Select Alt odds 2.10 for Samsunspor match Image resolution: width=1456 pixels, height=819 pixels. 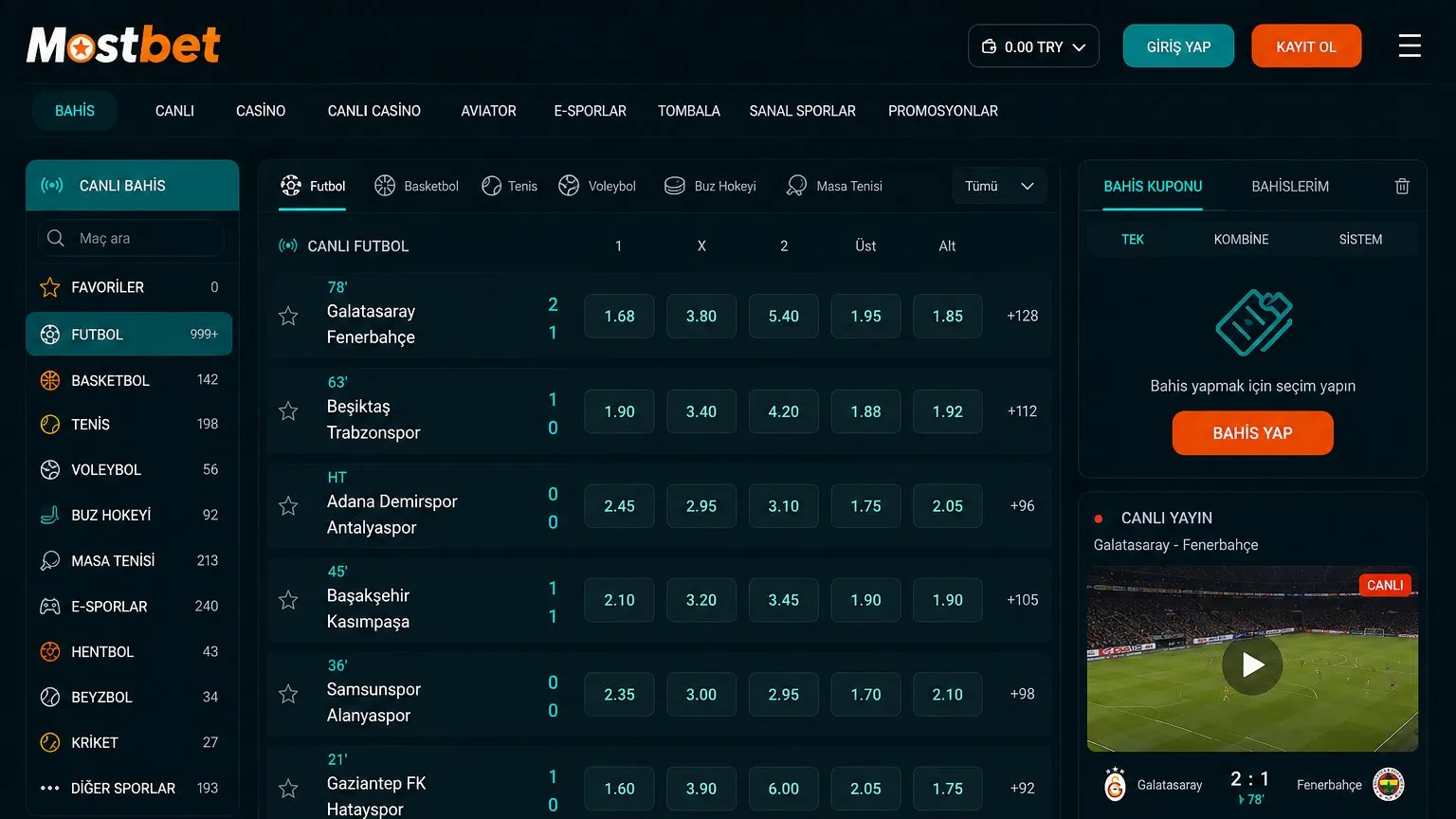pyautogui.click(x=947, y=694)
